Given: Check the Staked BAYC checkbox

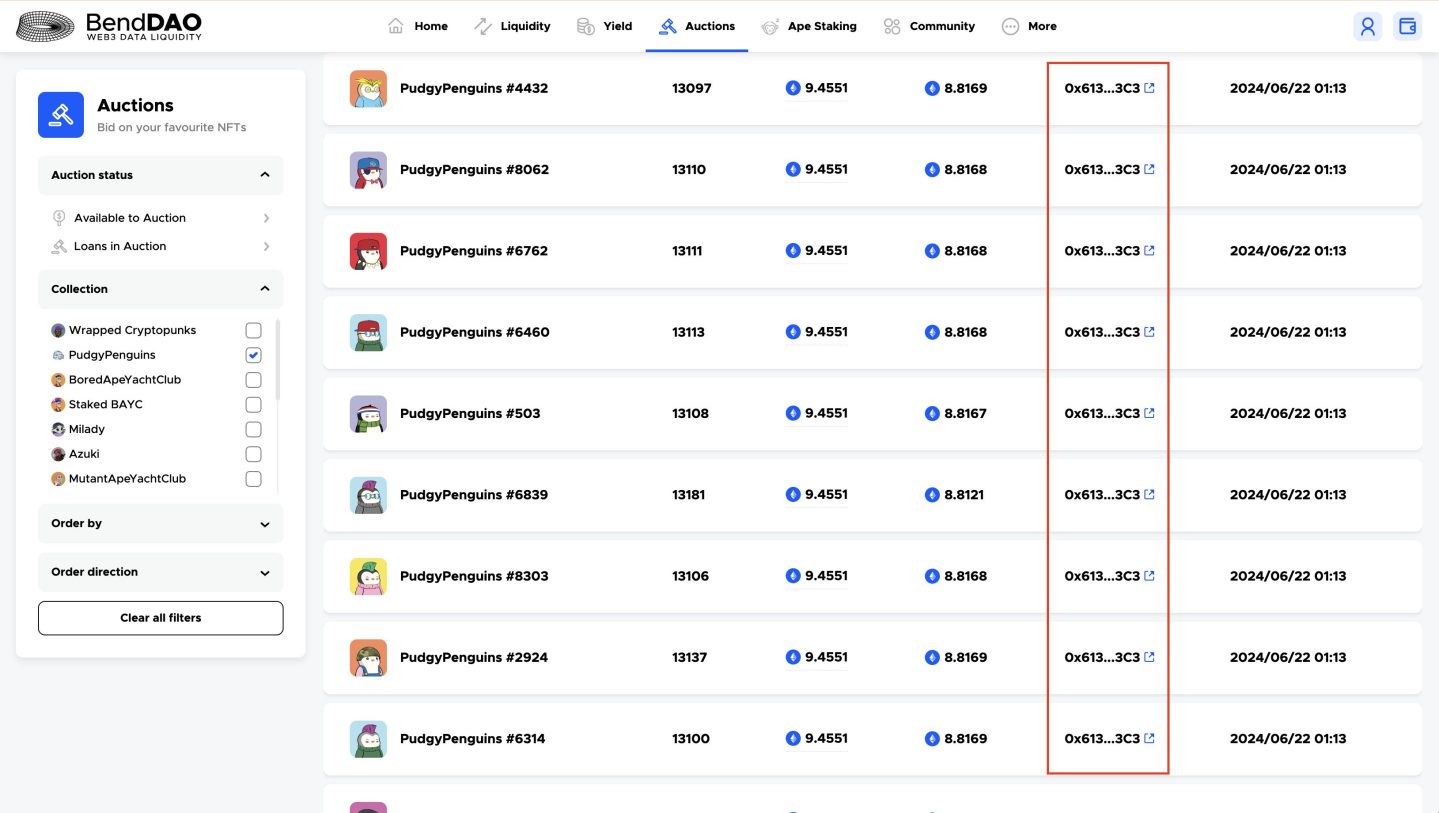Looking at the screenshot, I should pos(253,405).
